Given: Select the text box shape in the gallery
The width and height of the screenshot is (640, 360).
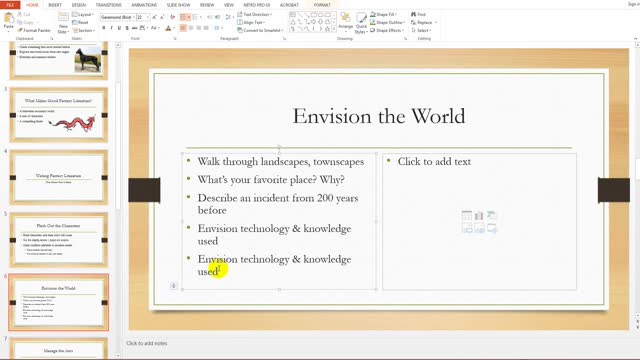Looking at the screenshot, I should [293, 15].
